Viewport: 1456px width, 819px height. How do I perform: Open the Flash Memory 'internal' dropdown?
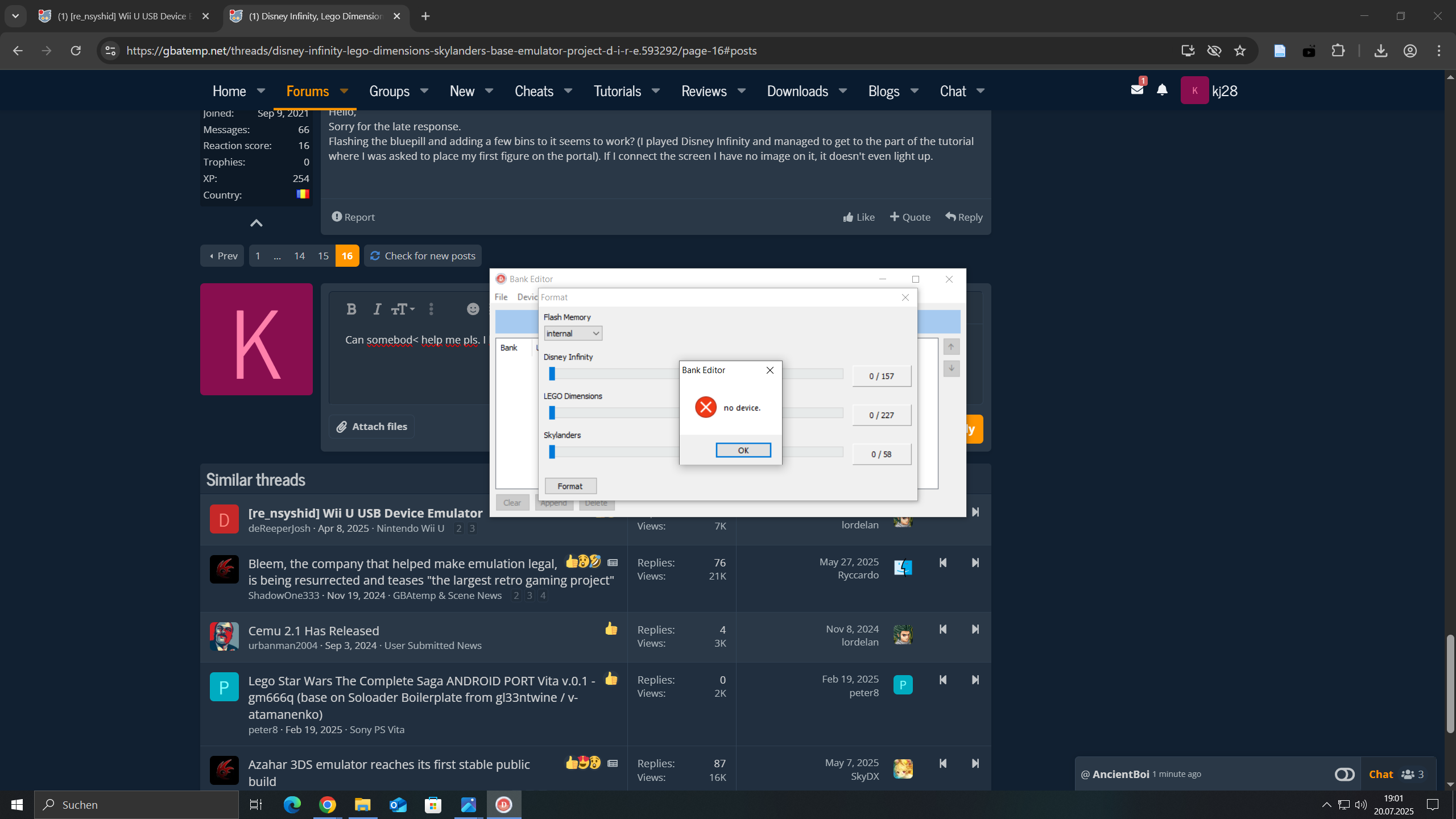[573, 333]
